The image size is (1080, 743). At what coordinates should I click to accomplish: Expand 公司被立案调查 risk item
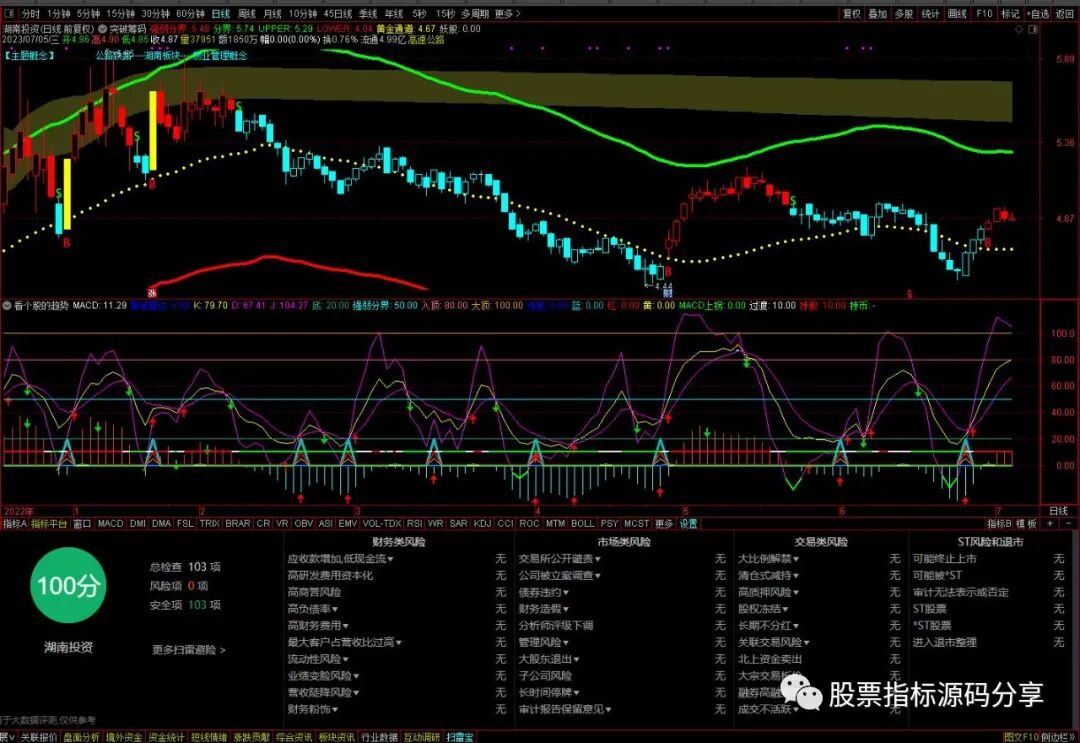coord(559,575)
